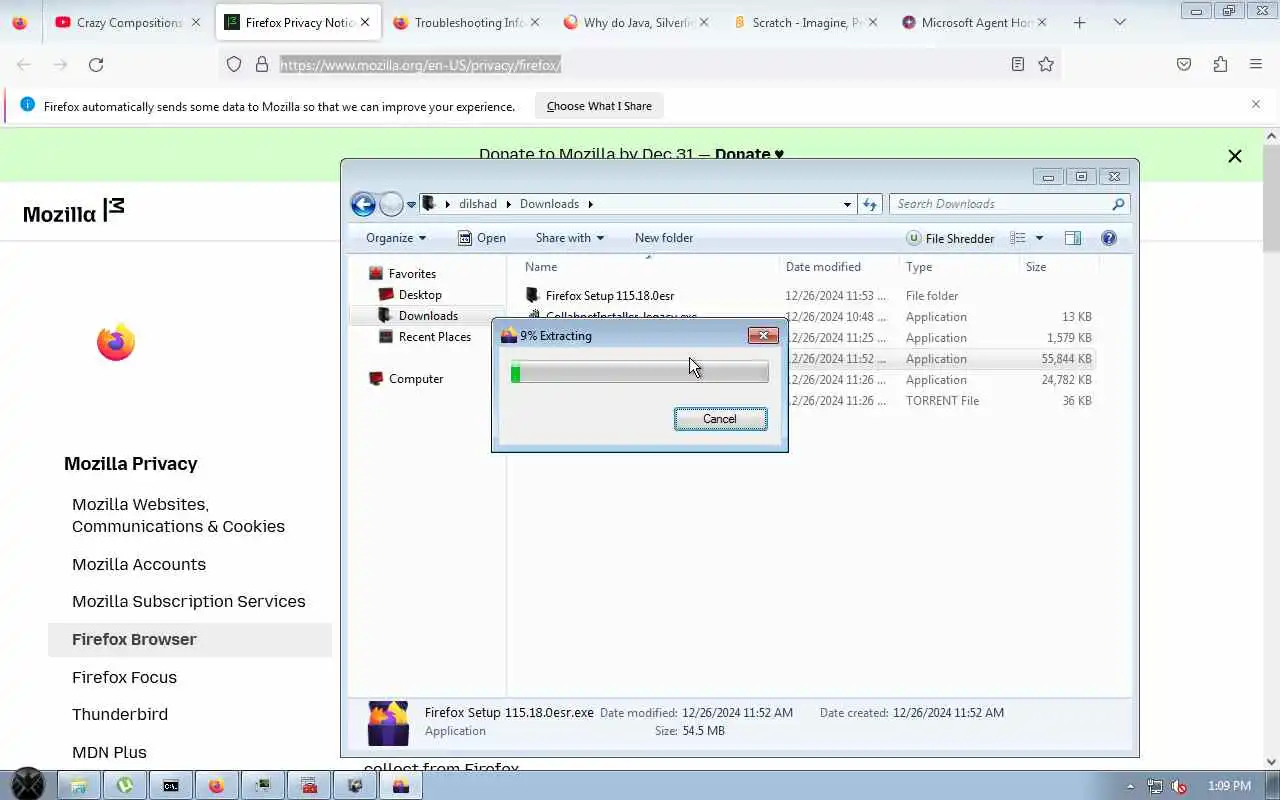Image resolution: width=1280 pixels, height=800 pixels.
Task: Click Open in the Explorer toolbar
Action: tap(481, 238)
